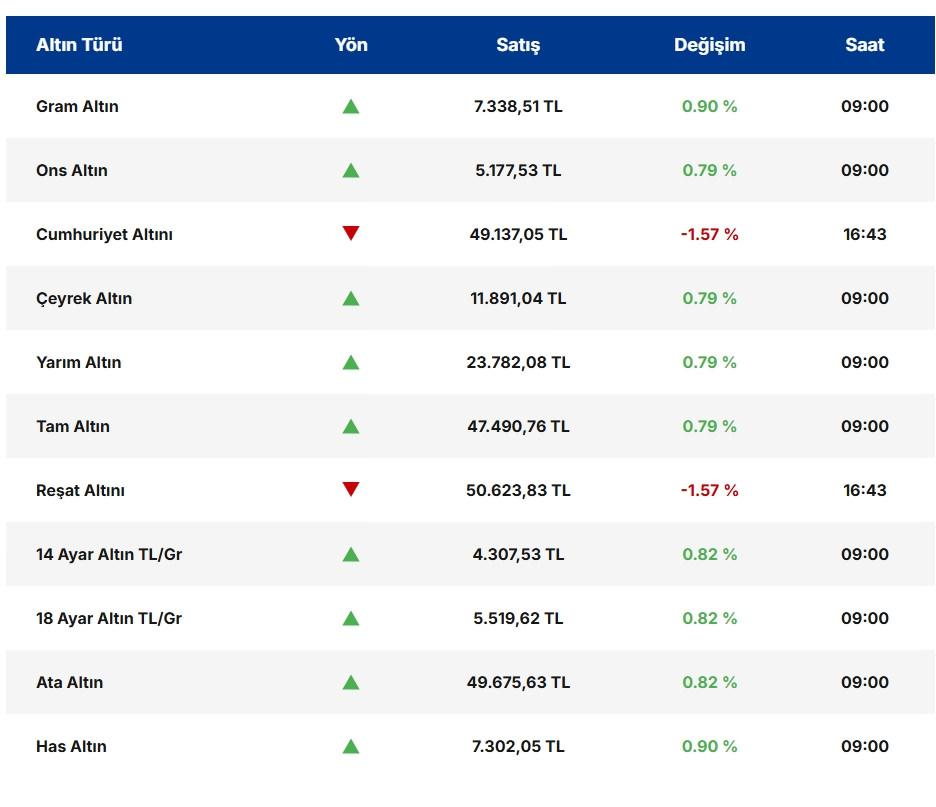Click the Altın Türü column header
Screen dimensions: 936x807
[79, 45]
